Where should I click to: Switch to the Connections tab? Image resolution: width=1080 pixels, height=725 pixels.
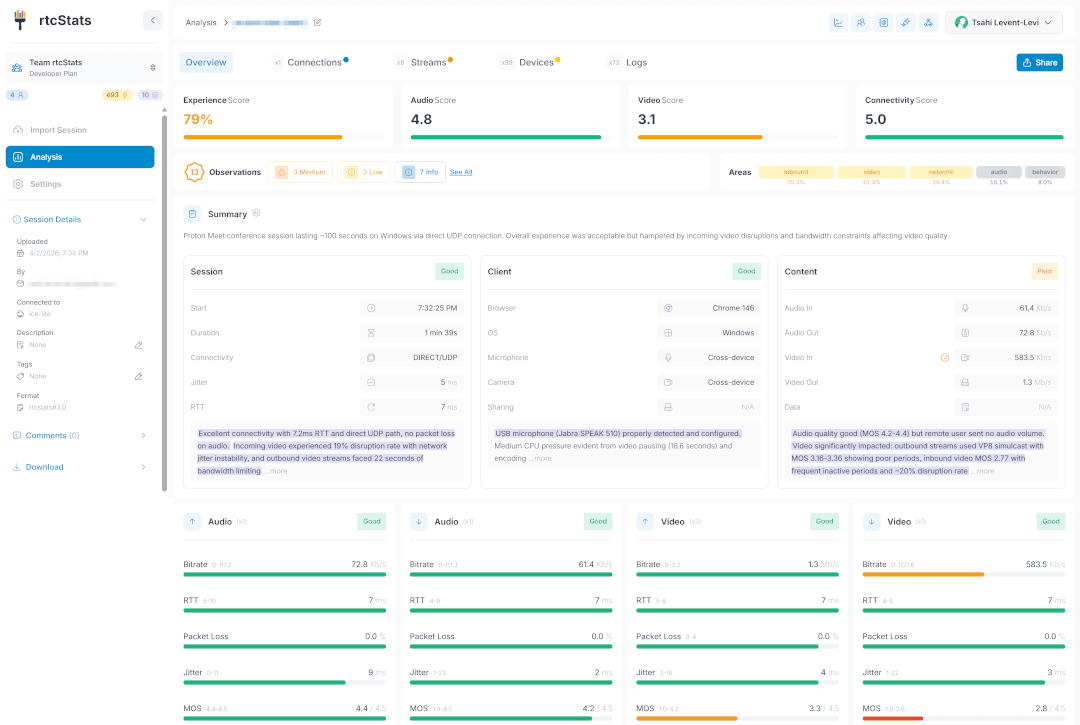(x=314, y=62)
